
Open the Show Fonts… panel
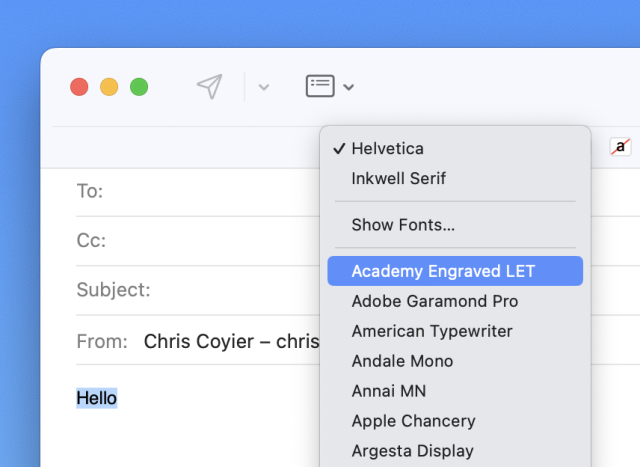[x=403, y=225]
